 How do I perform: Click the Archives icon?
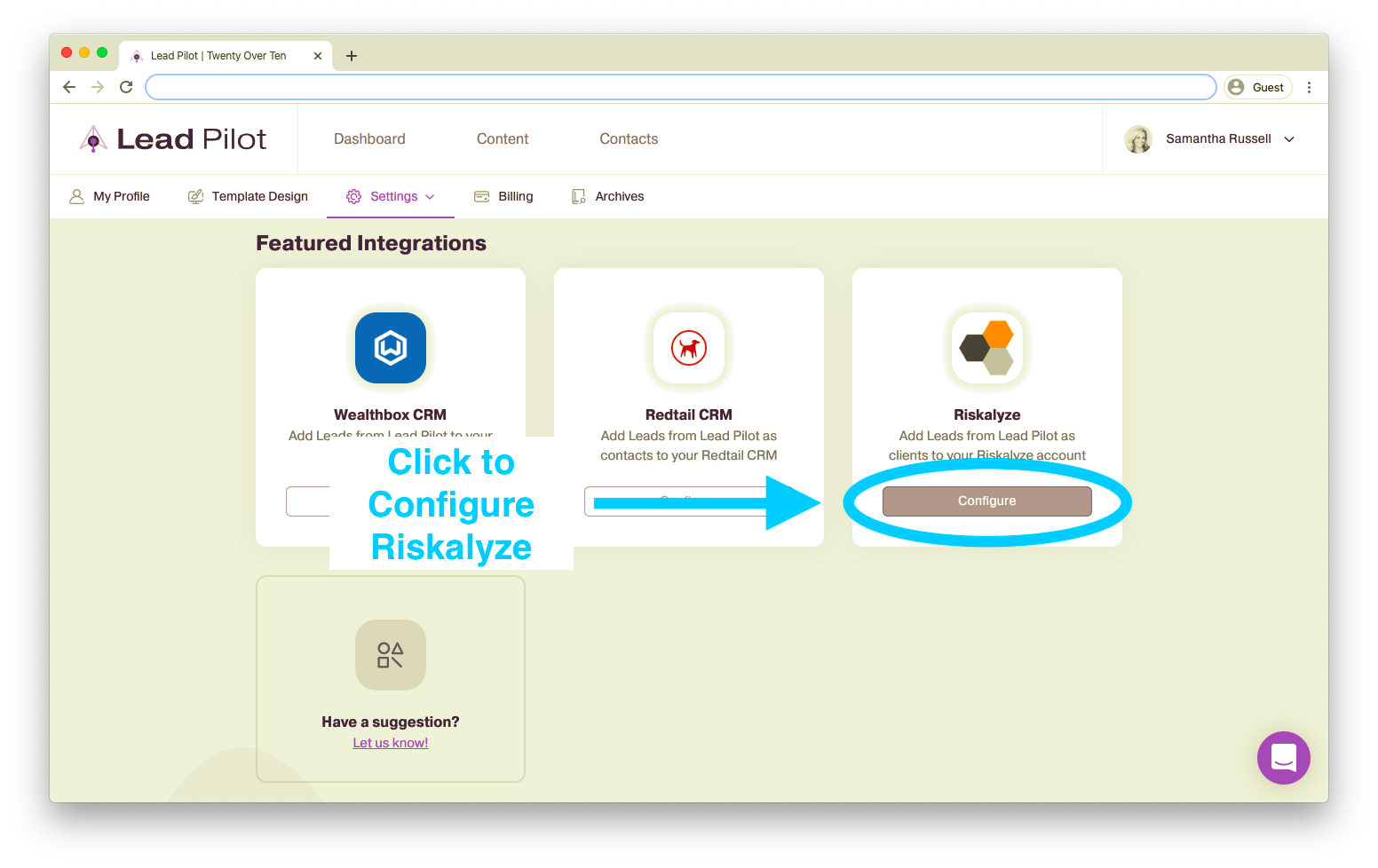click(579, 196)
